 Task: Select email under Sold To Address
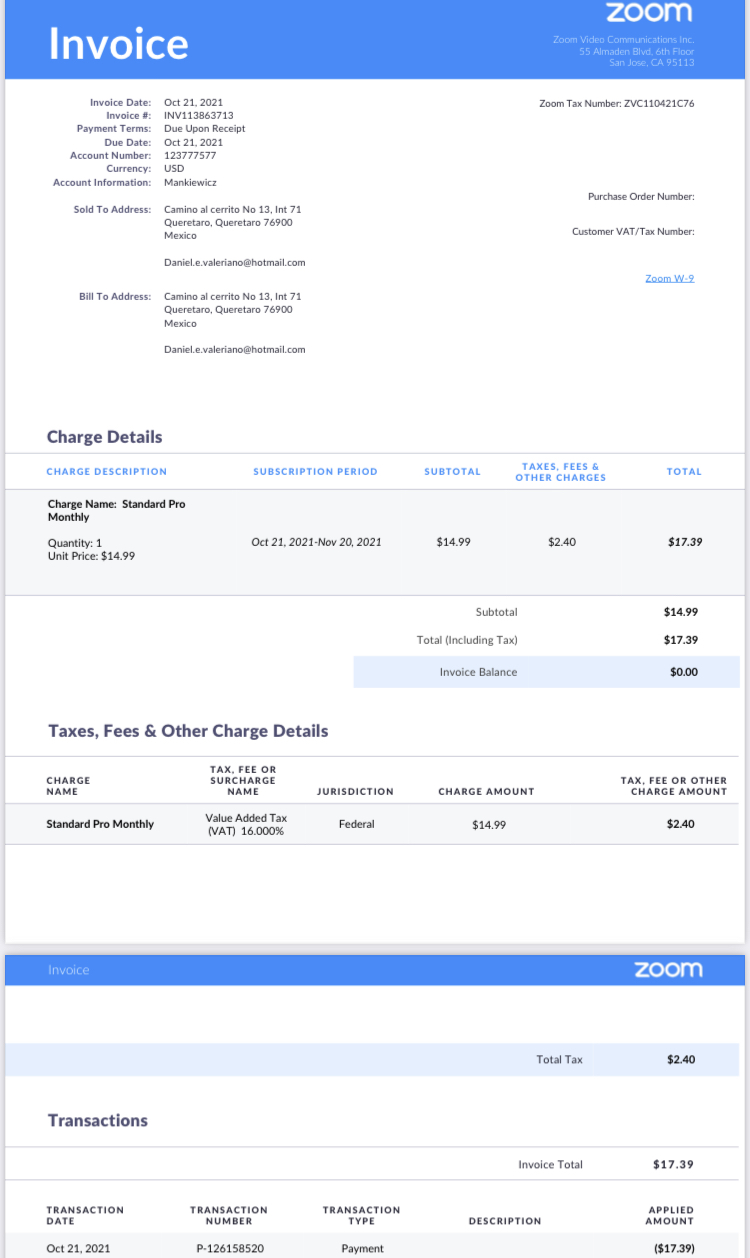coord(235,262)
